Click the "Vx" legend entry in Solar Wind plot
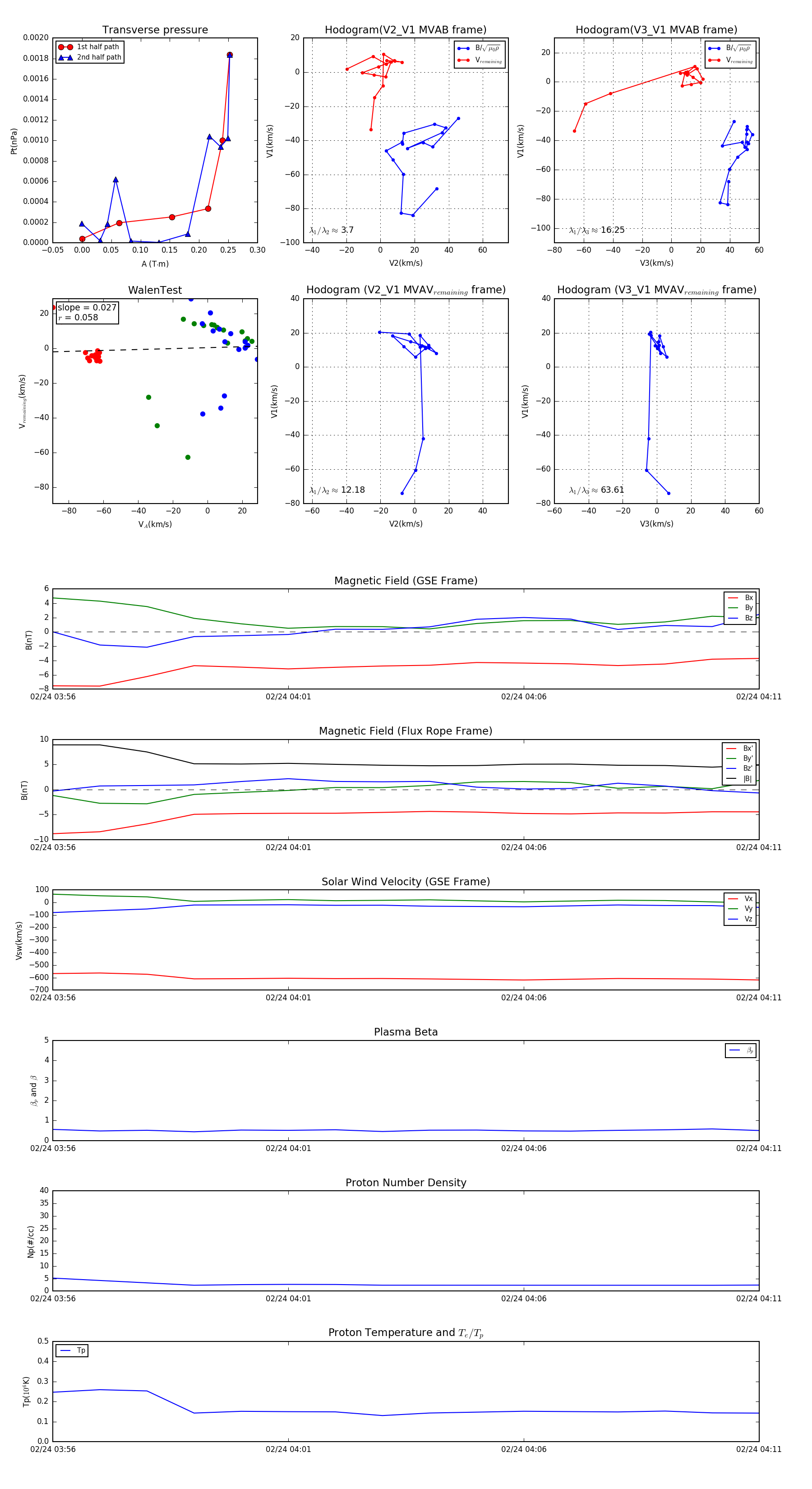The width and height of the screenshot is (812, 1489). [x=741, y=899]
